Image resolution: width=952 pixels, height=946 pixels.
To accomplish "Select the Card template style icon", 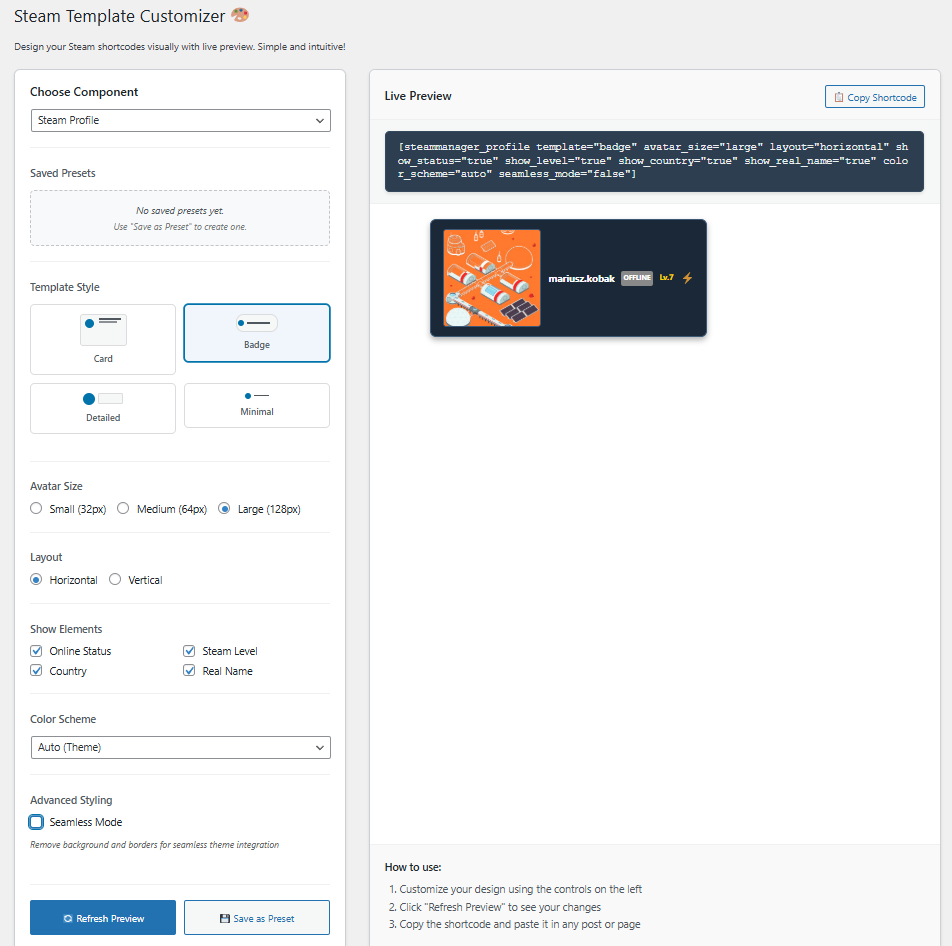I will (x=103, y=330).
